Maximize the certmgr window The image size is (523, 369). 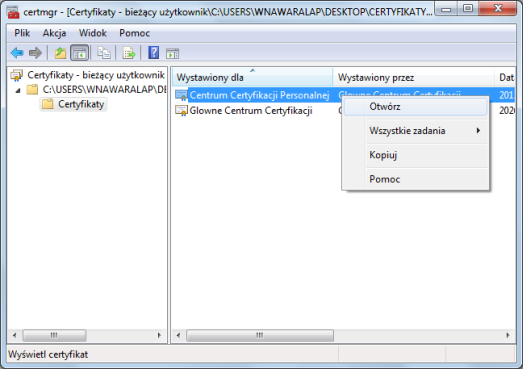pyautogui.click(x=468, y=8)
